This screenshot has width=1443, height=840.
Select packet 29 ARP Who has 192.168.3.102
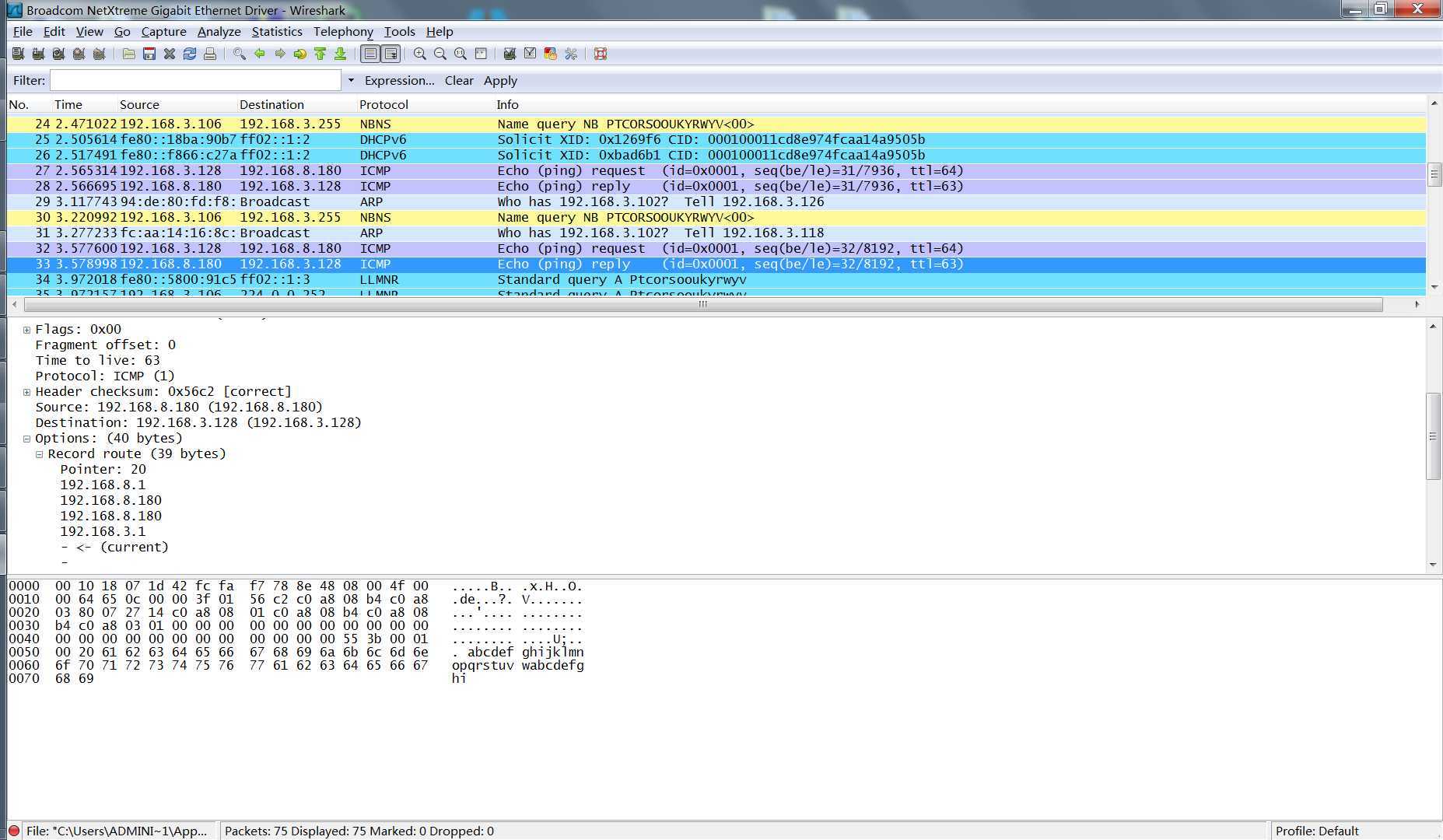click(x=716, y=201)
